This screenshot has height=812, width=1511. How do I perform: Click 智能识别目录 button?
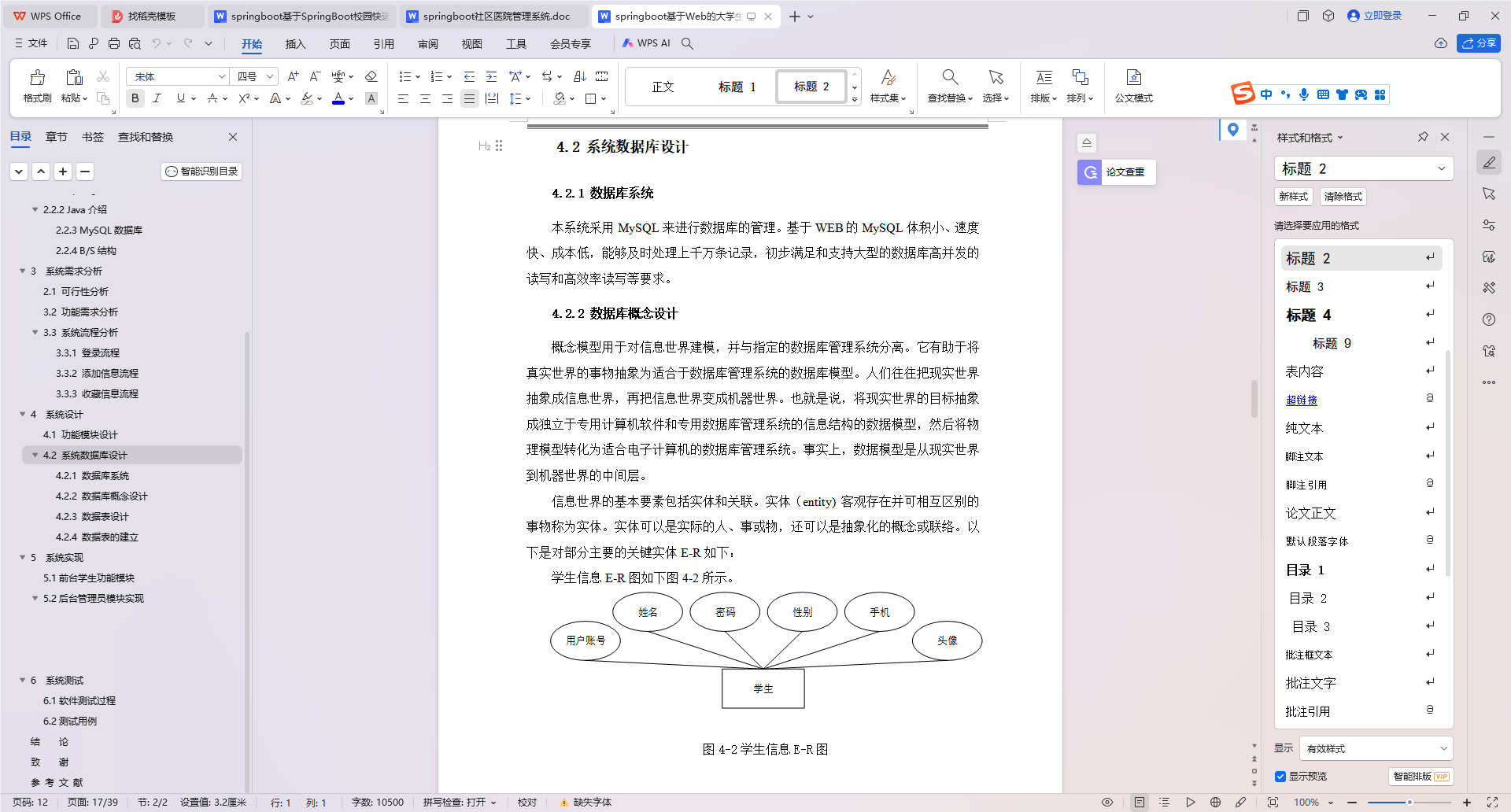pyautogui.click(x=201, y=171)
